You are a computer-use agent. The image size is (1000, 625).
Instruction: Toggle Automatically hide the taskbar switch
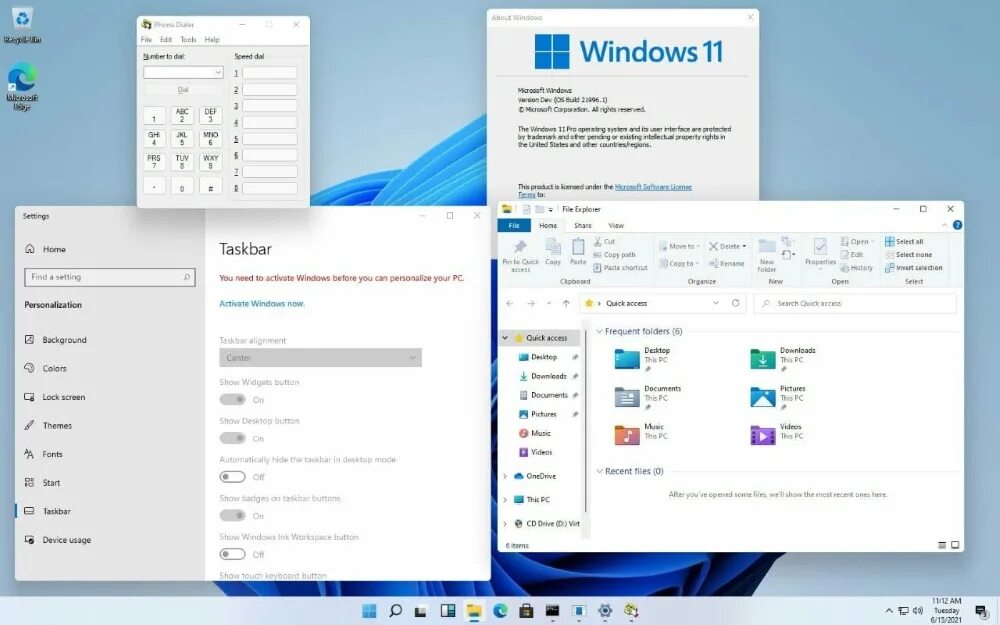tap(232, 476)
